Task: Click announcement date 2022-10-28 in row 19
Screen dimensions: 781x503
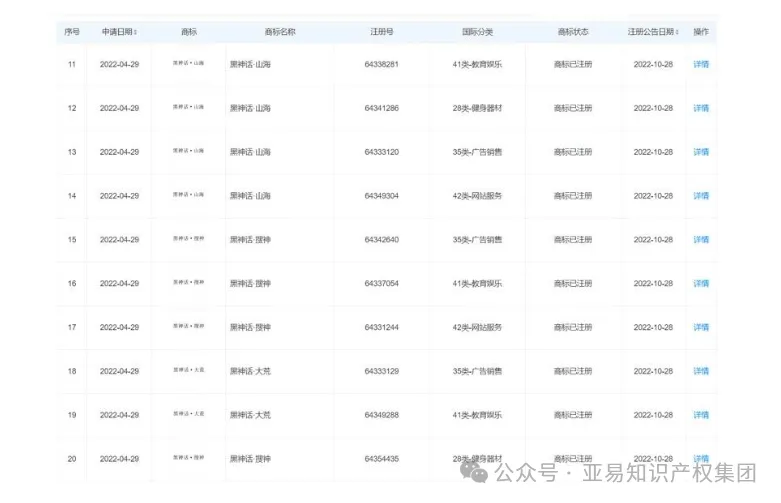Action: 653,415
